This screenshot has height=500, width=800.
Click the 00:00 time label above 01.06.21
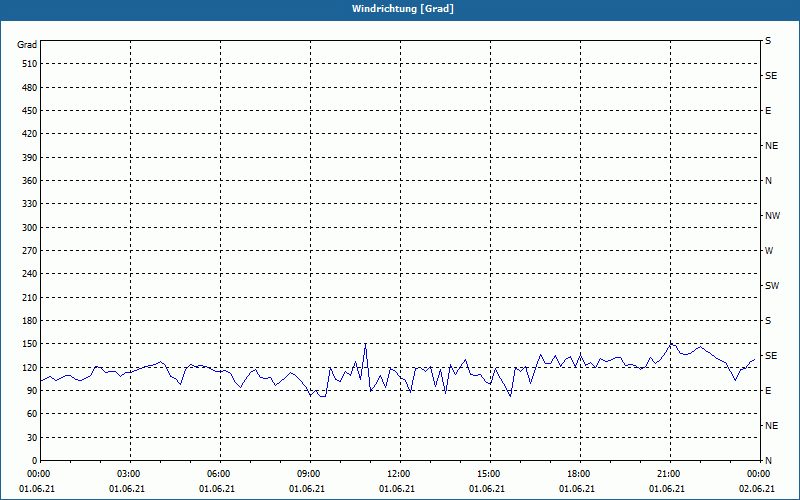point(40,473)
